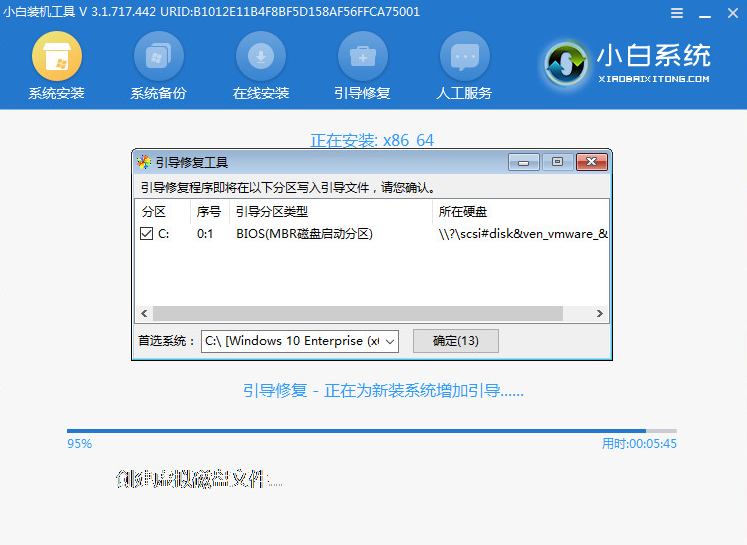The height and width of the screenshot is (545, 747).
Task: Uncheck the C: partition checkbox
Action: tap(146, 233)
